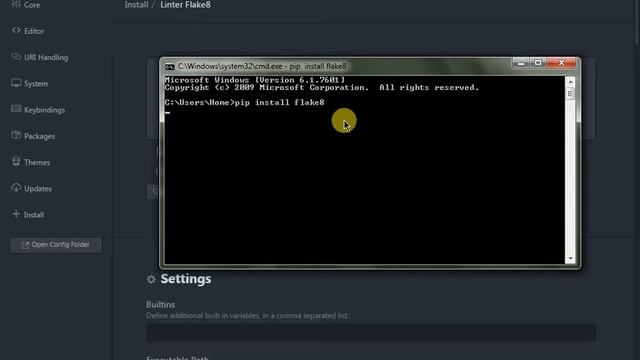The width and height of the screenshot is (640, 360).
Task: Click the Copyright Microsoft Corporation line
Action: click(x=322, y=88)
